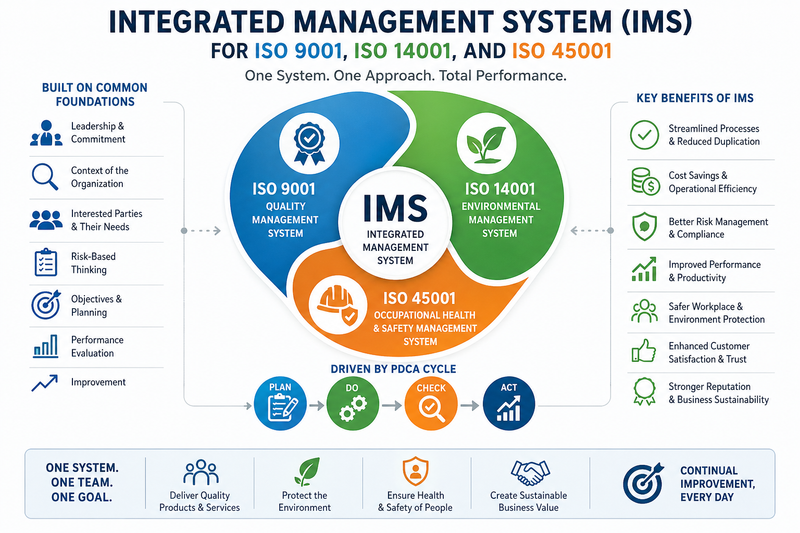This screenshot has height=533, width=800.
Task: Click the ACT growth chart circle
Action: [509, 404]
